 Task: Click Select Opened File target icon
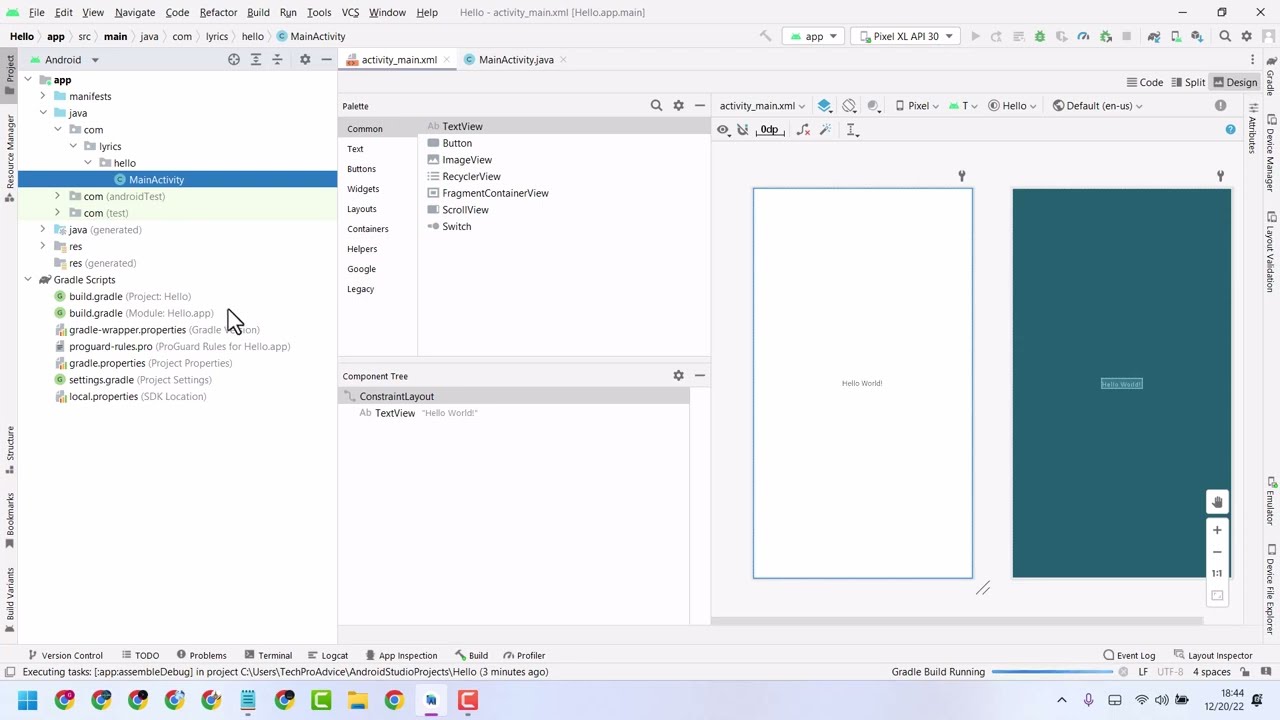[x=234, y=60]
